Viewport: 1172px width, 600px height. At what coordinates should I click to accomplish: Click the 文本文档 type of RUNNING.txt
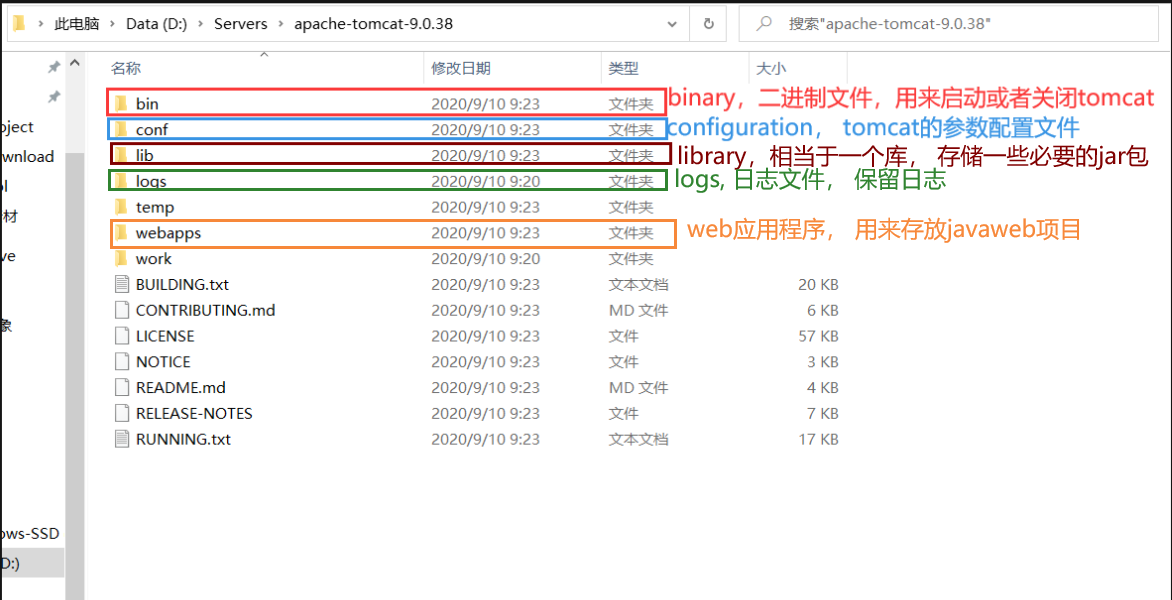[638, 439]
